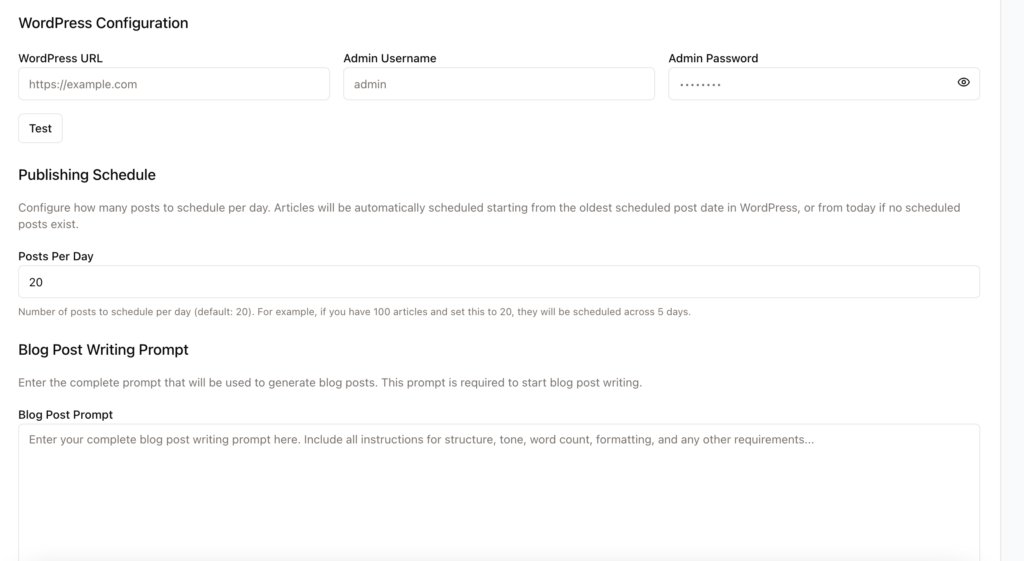
Task: Click the "Blog Post Prompt" field label
Action: click(66, 414)
